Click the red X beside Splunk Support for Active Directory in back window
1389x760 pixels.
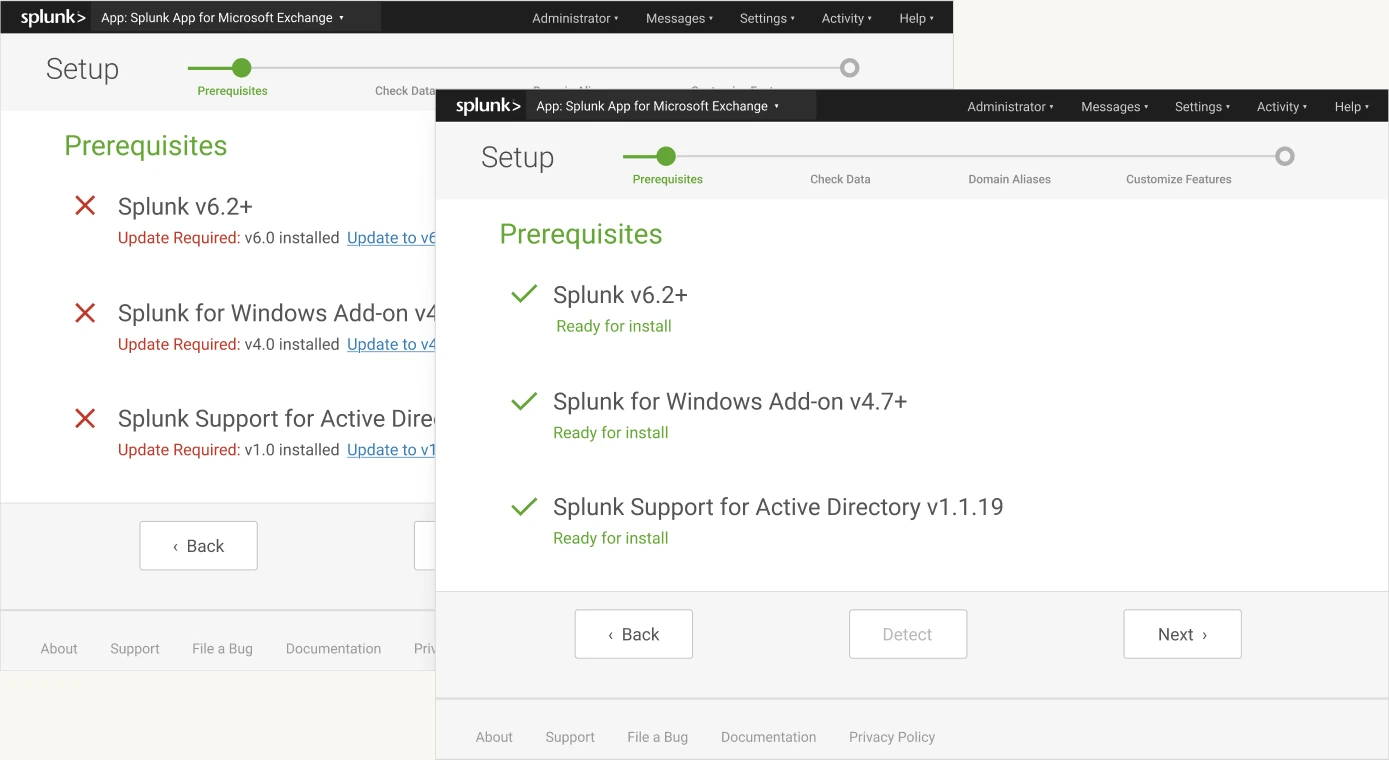pyautogui.click(x=86, y=419)
